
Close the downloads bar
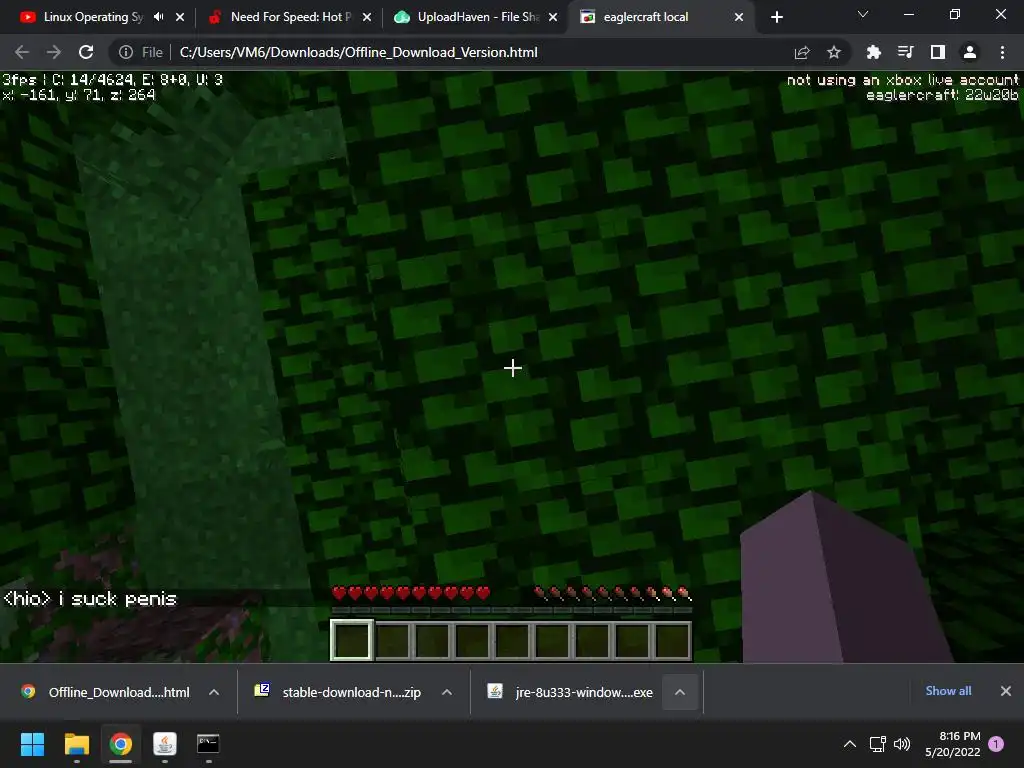1006,691
